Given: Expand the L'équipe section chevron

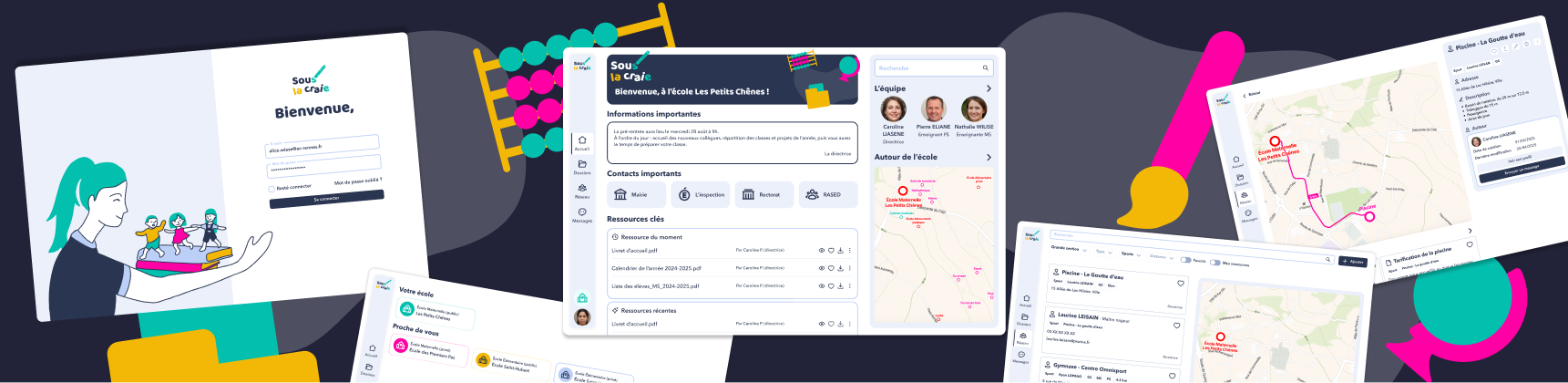Looking at the screenshot, I should pyautogui.click(x=989, y=88).
